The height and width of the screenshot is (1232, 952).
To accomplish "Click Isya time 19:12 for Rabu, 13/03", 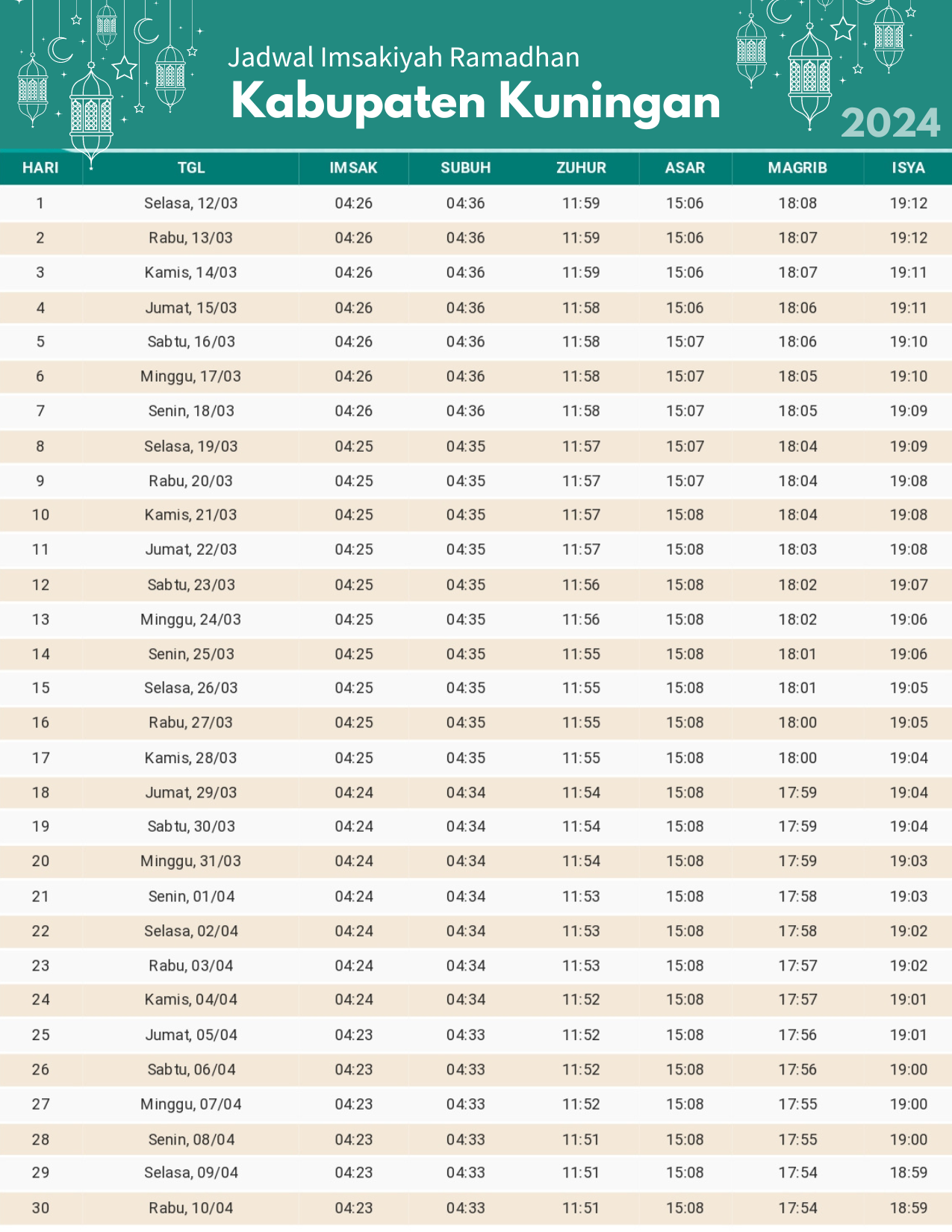I will point(909,237).
